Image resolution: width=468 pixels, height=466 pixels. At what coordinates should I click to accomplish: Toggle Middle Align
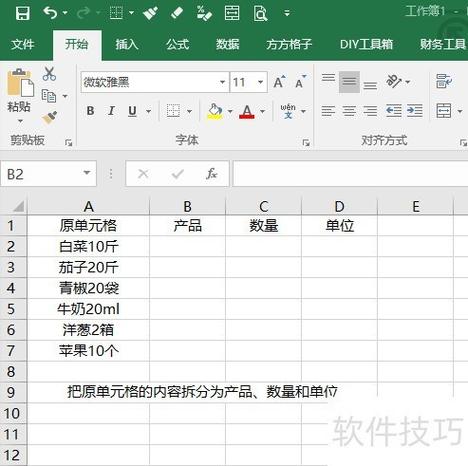point(349,82)
